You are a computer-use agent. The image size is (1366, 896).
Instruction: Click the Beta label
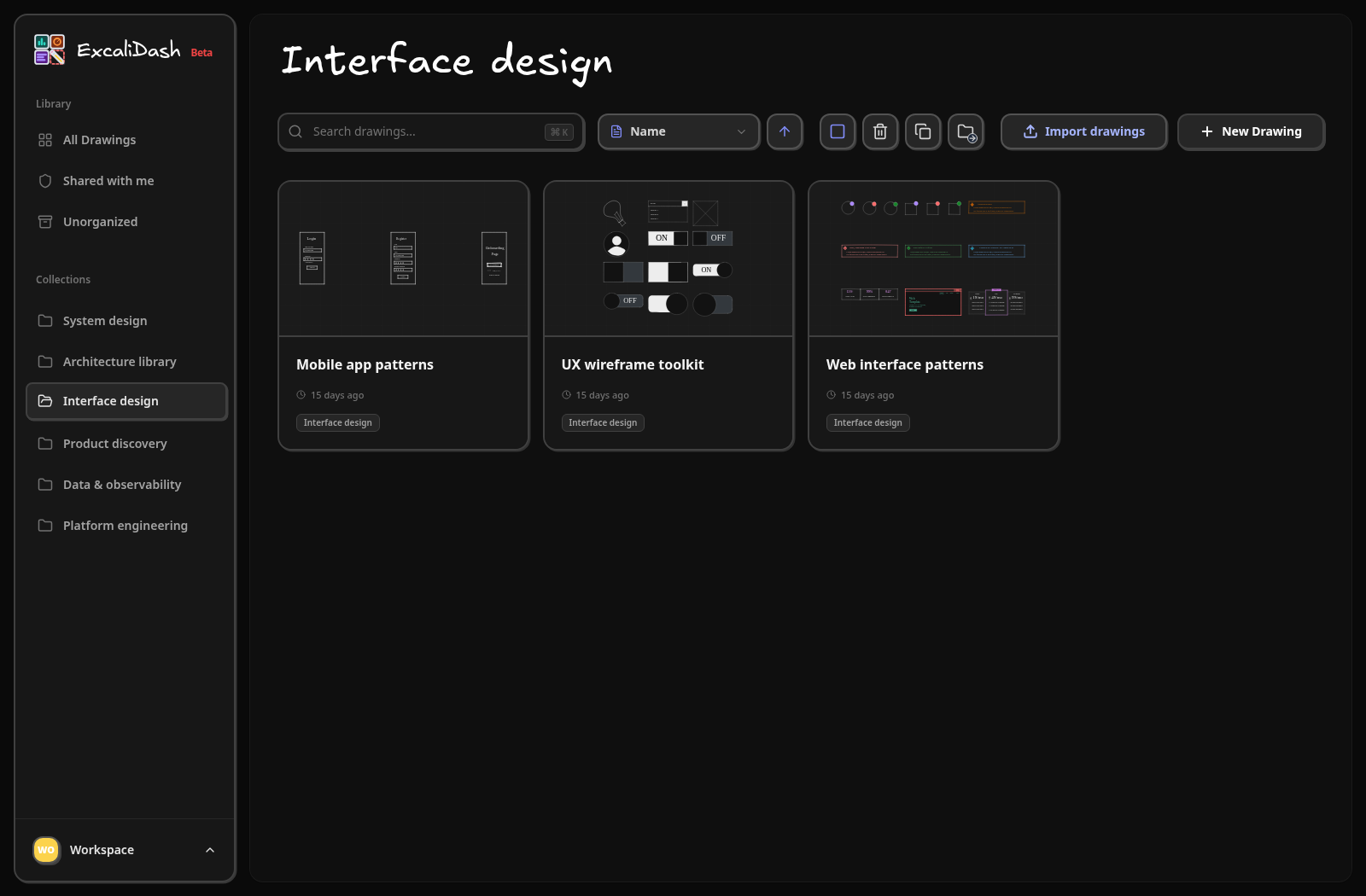tap(201, 53)
